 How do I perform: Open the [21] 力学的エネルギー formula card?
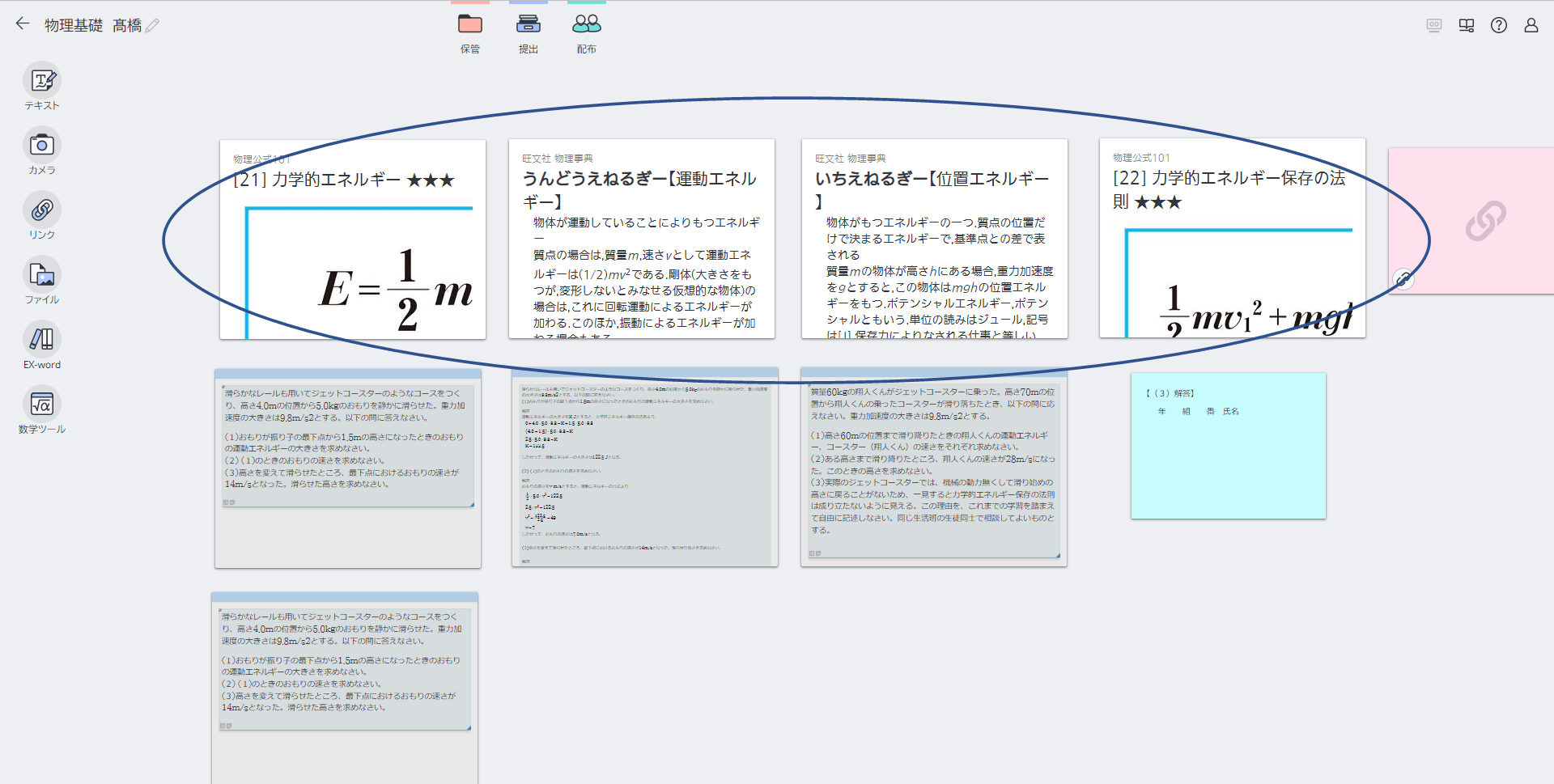[x=352, y=239]
